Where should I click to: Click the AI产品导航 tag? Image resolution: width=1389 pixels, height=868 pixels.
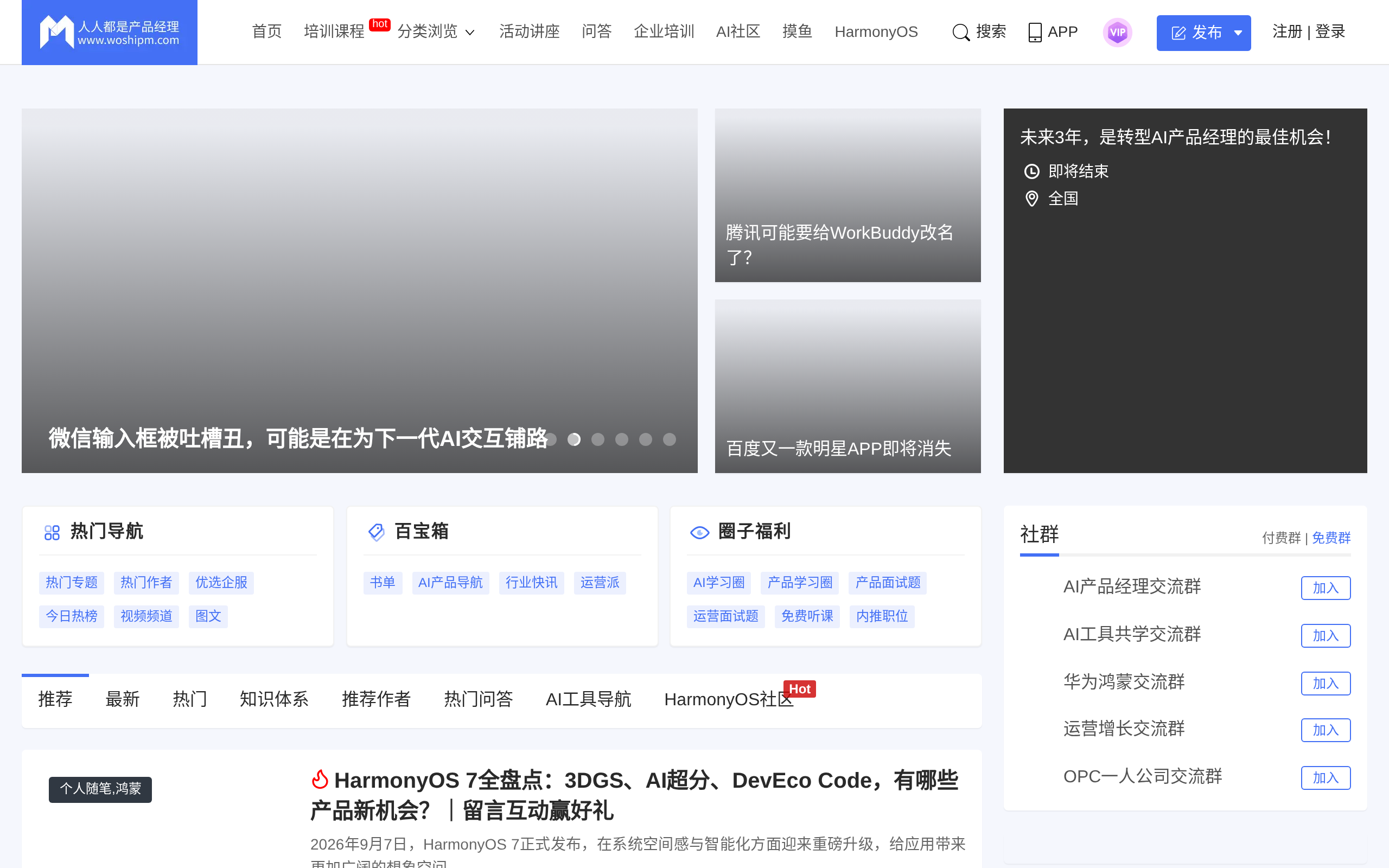(450, 583)
